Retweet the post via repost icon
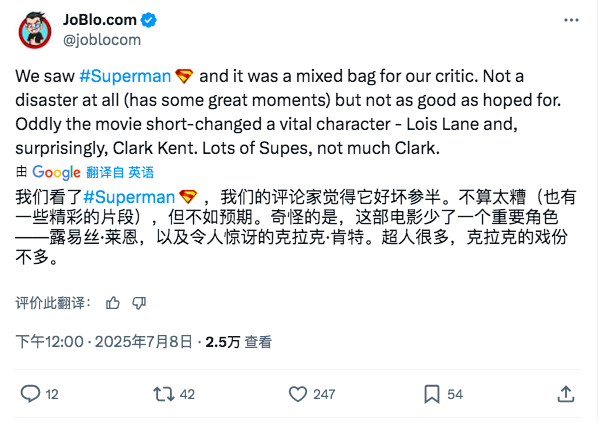Image resolution: width=600 pixels, height=422 pixels. pyautogui.click(x=163, y=394)
